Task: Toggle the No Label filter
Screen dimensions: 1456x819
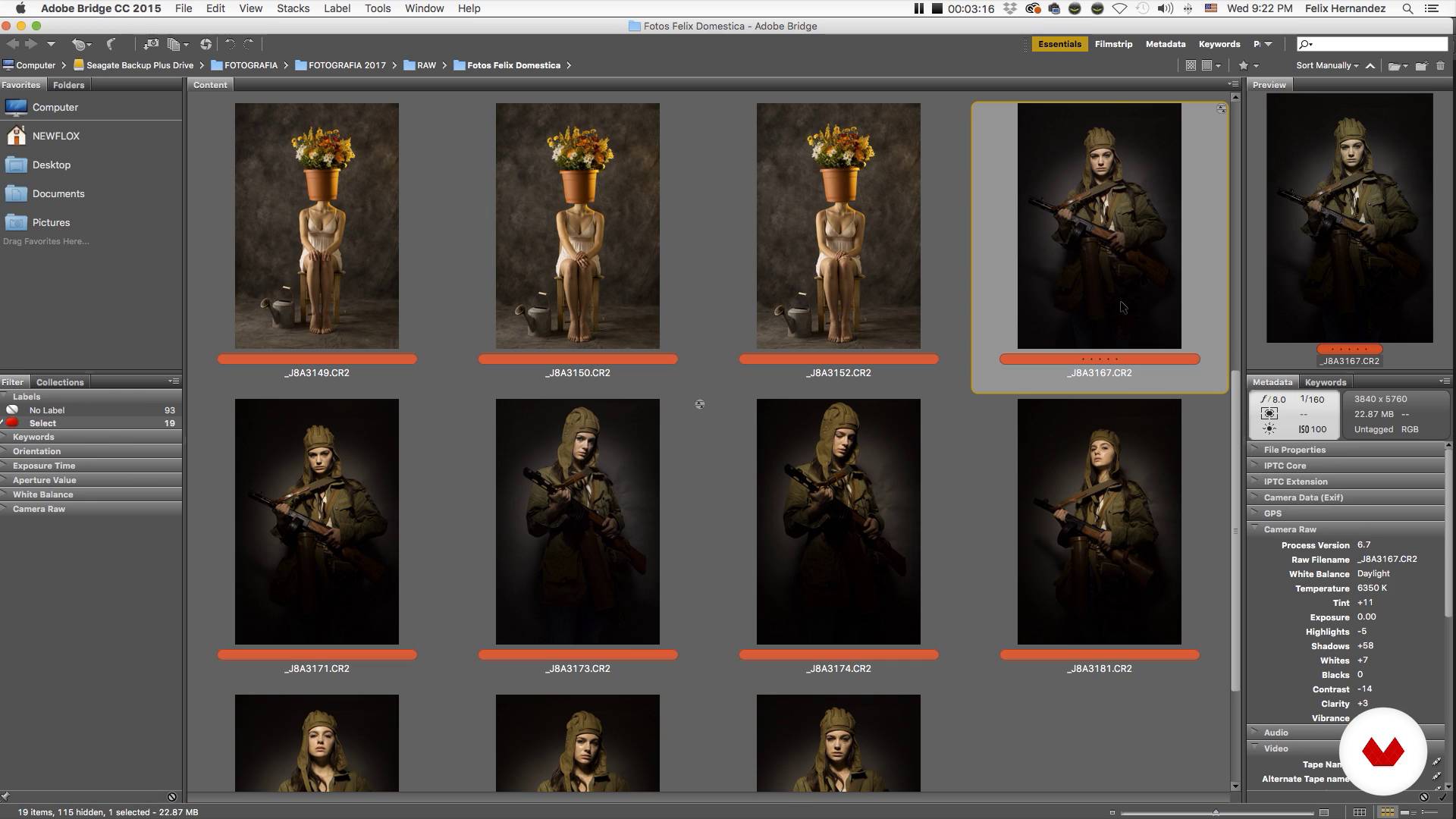Action: (x=91, y=410)
